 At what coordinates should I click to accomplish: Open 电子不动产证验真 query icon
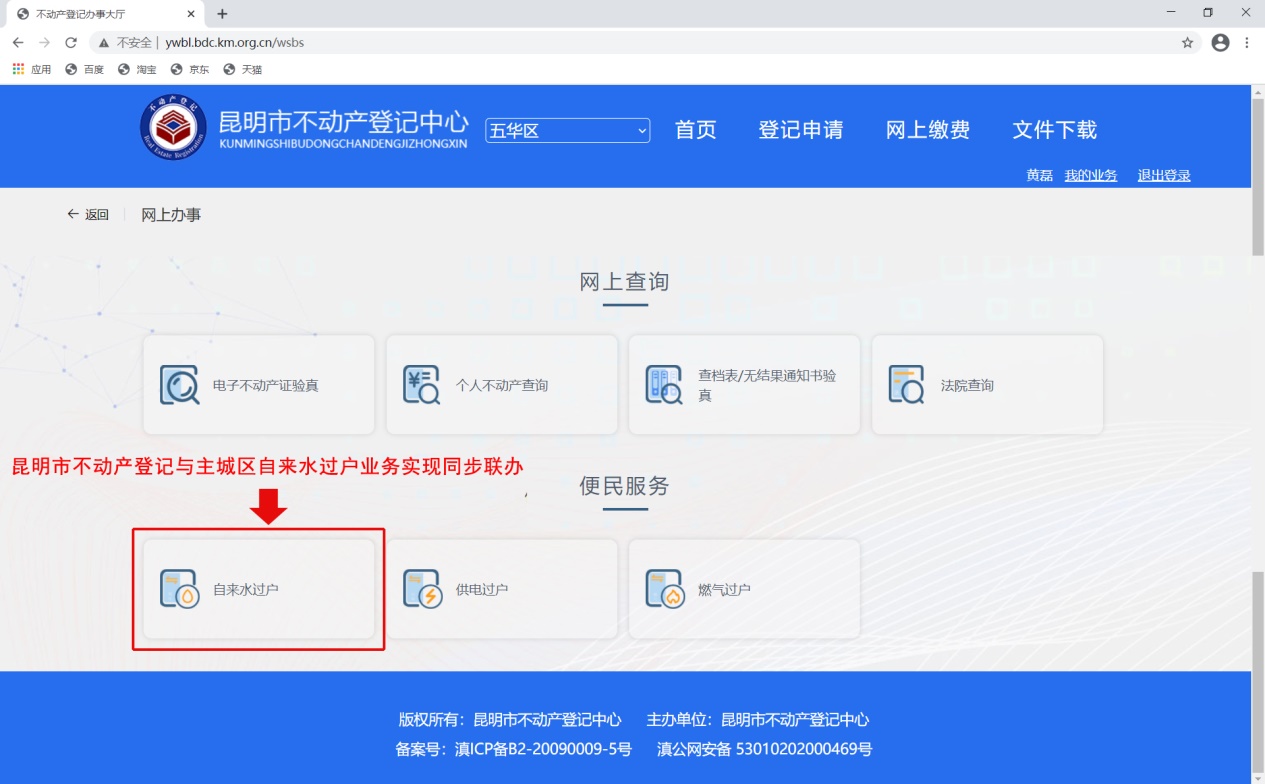(180, 385)
